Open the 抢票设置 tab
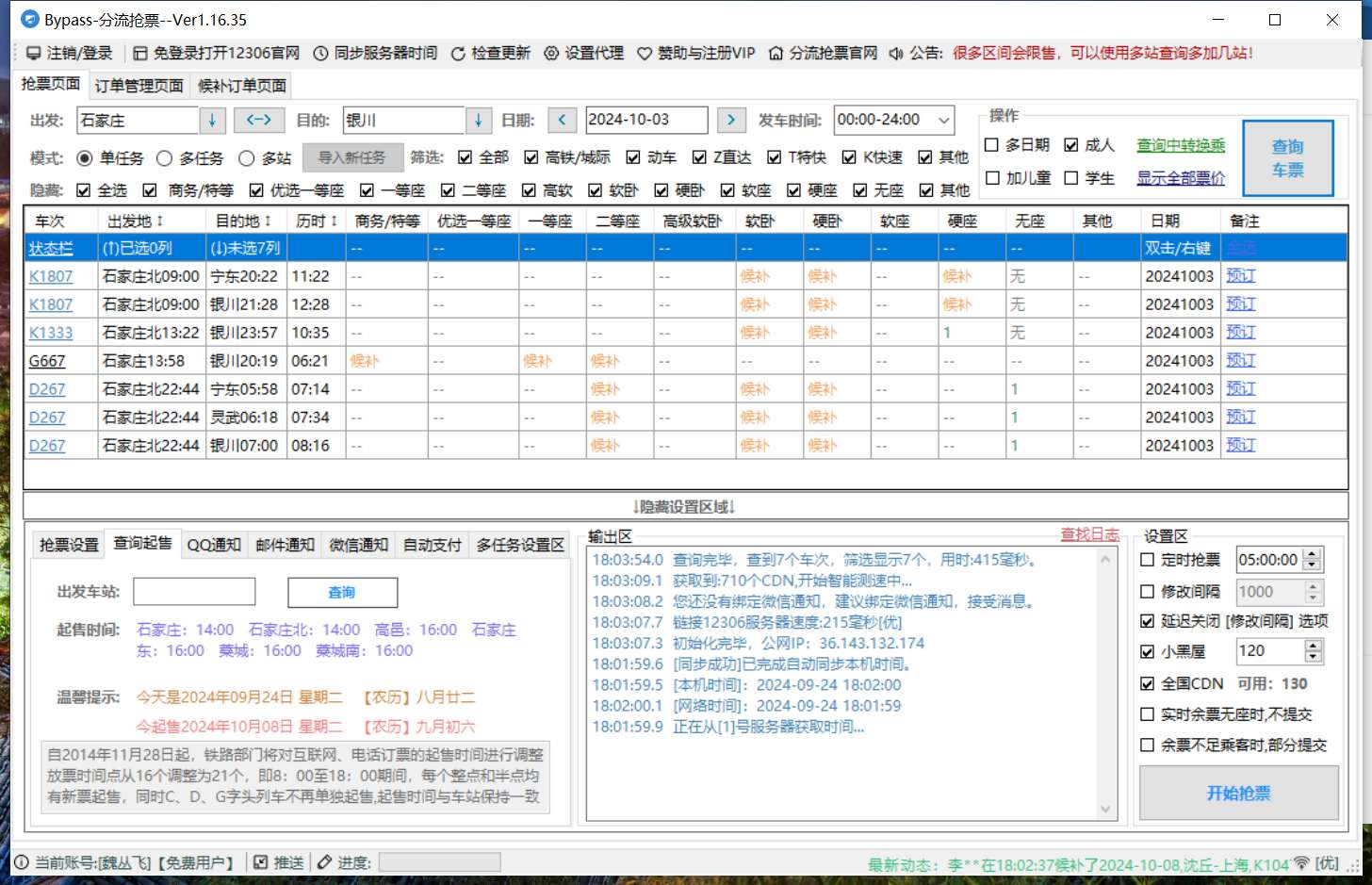The image size is (1372, 885). pos(69,545)
